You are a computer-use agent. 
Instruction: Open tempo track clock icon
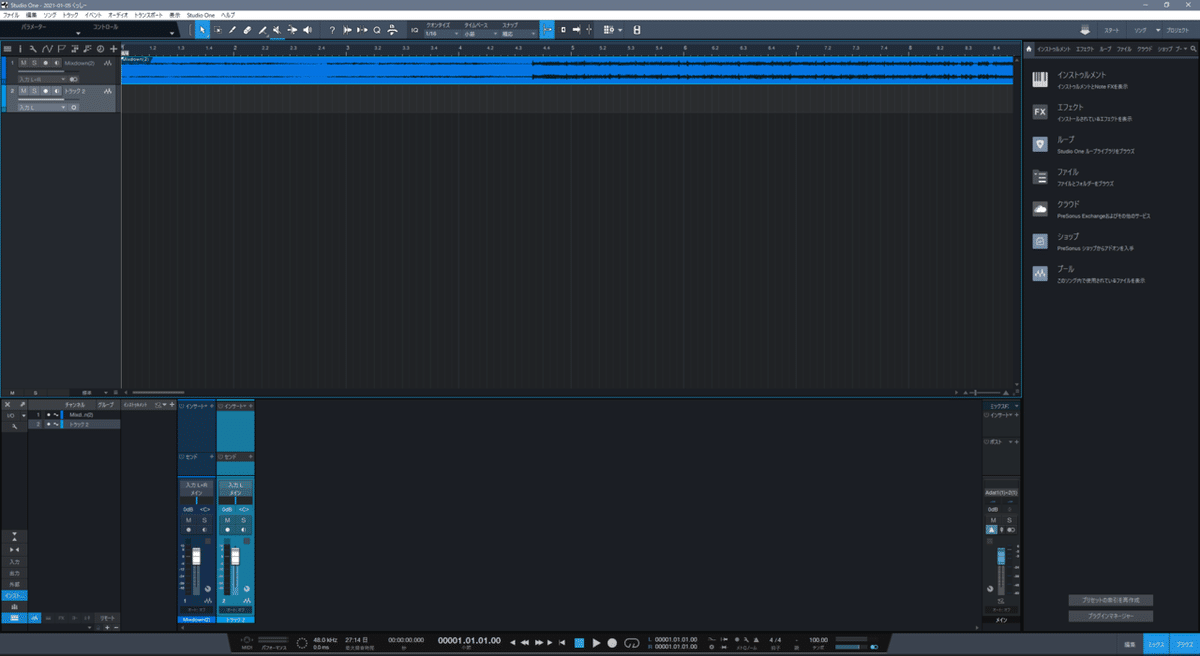tap(100, 48)
